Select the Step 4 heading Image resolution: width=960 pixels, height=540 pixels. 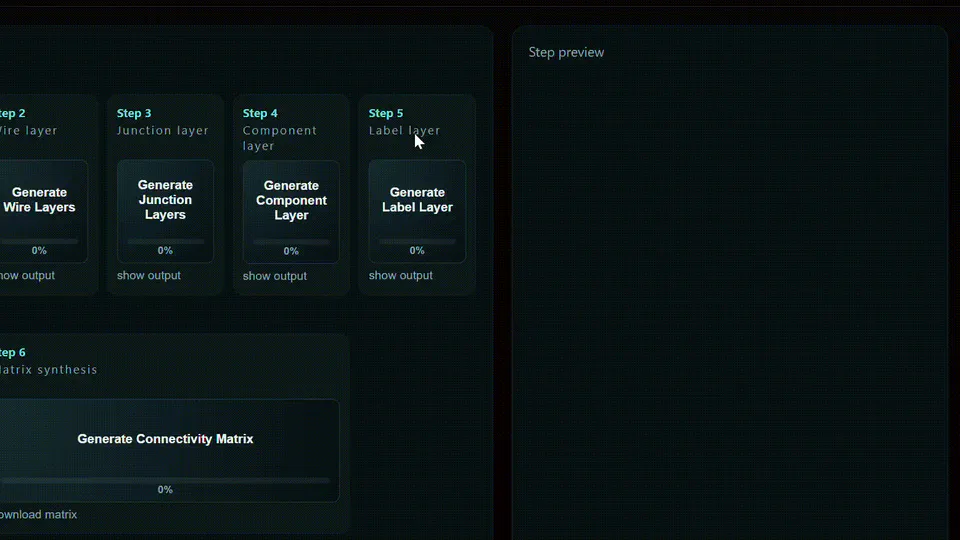point(260,113)
